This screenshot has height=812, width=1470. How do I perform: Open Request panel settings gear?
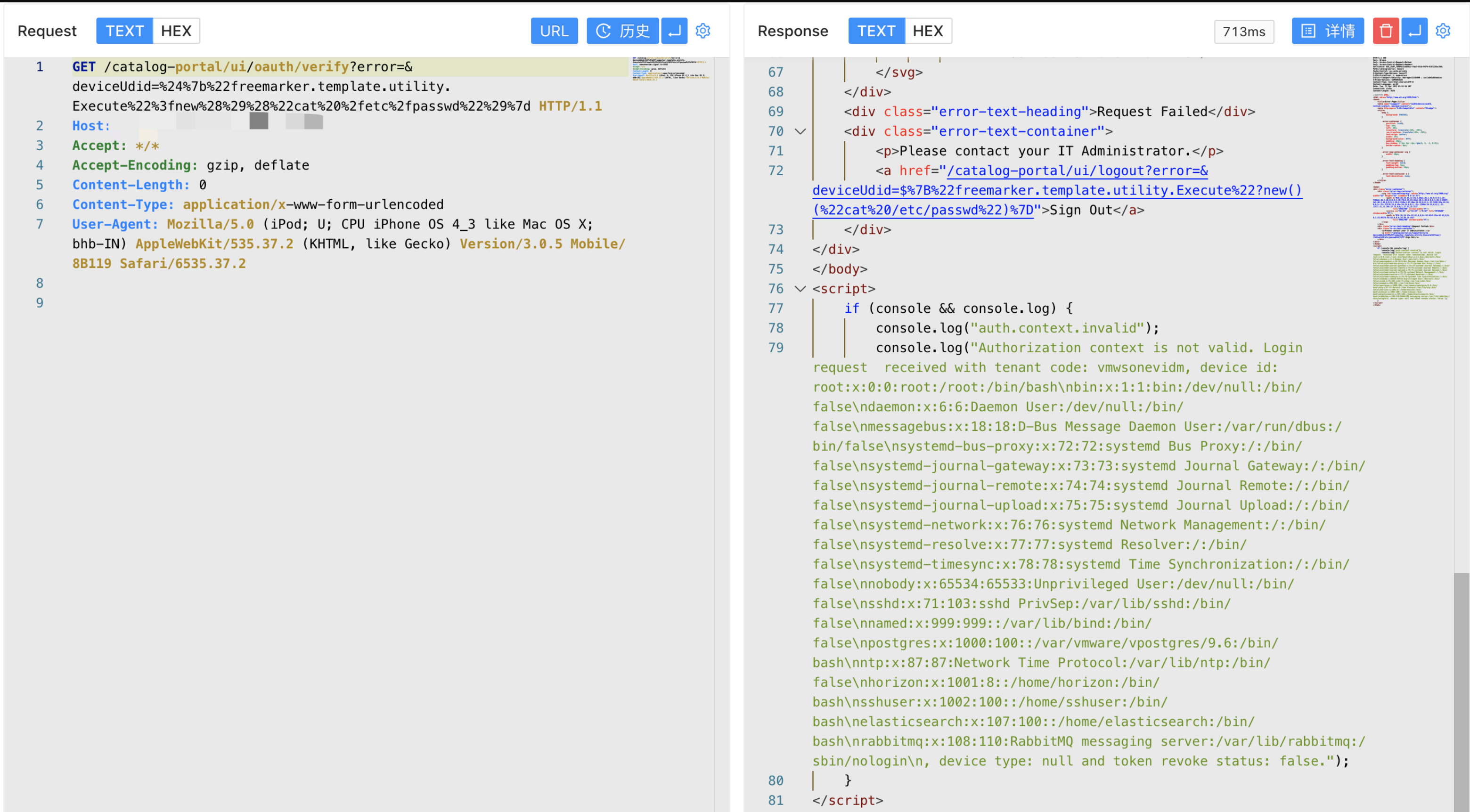pyautogui.click(x=702, y=31)
